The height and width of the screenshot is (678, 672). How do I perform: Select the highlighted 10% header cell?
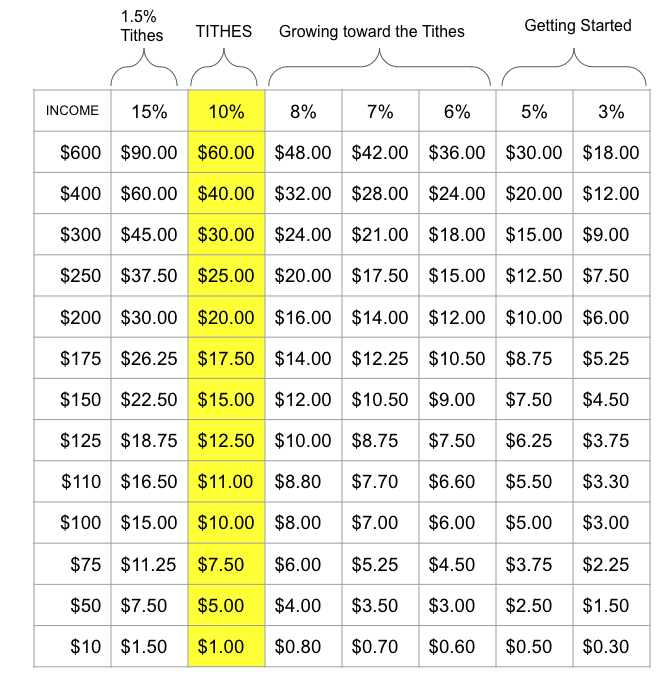click(226, 111)
